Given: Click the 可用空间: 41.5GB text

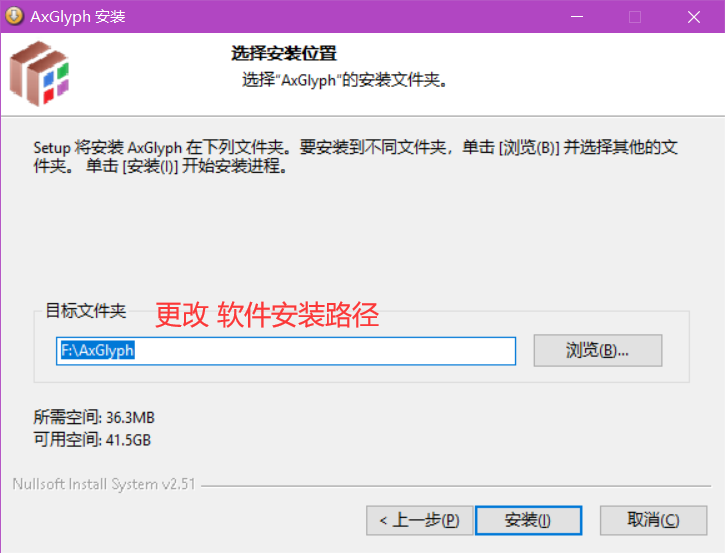Looking at the screenshot, I should click(x=92, y=440).
